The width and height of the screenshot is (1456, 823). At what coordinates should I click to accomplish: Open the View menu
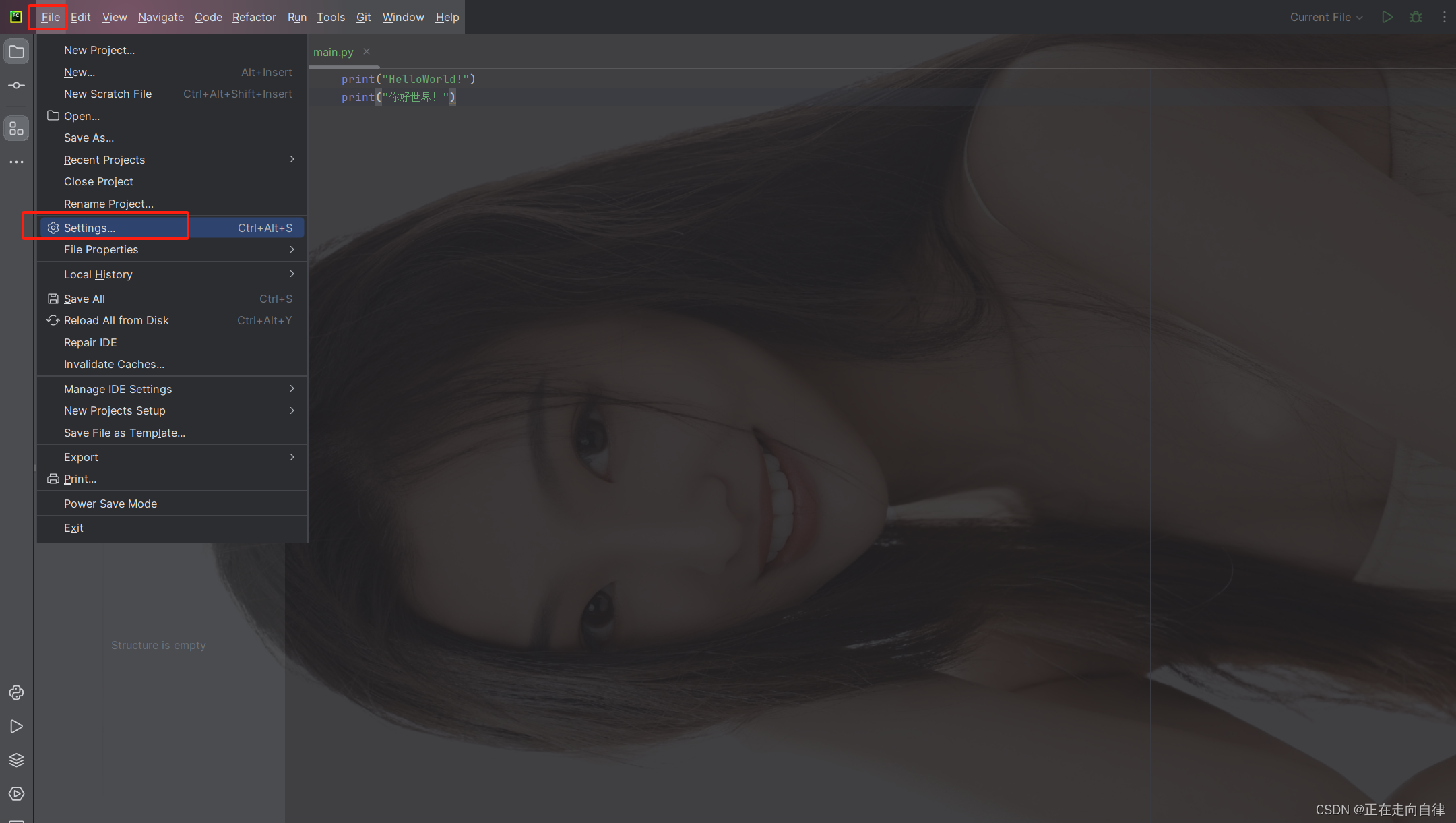coord(115,17)
